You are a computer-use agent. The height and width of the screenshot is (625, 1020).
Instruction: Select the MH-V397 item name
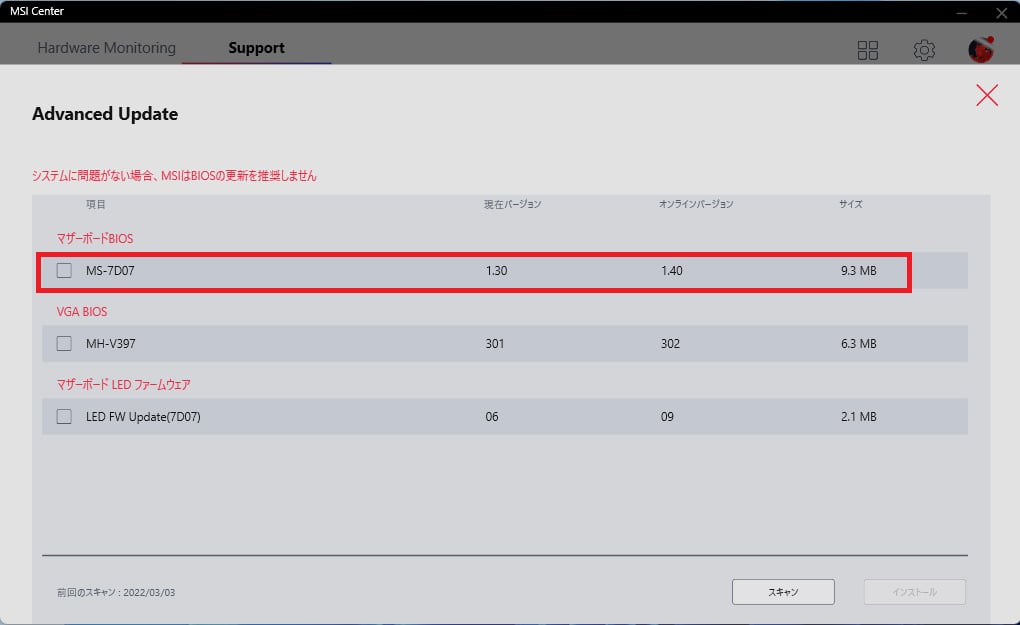pos(111,343)
